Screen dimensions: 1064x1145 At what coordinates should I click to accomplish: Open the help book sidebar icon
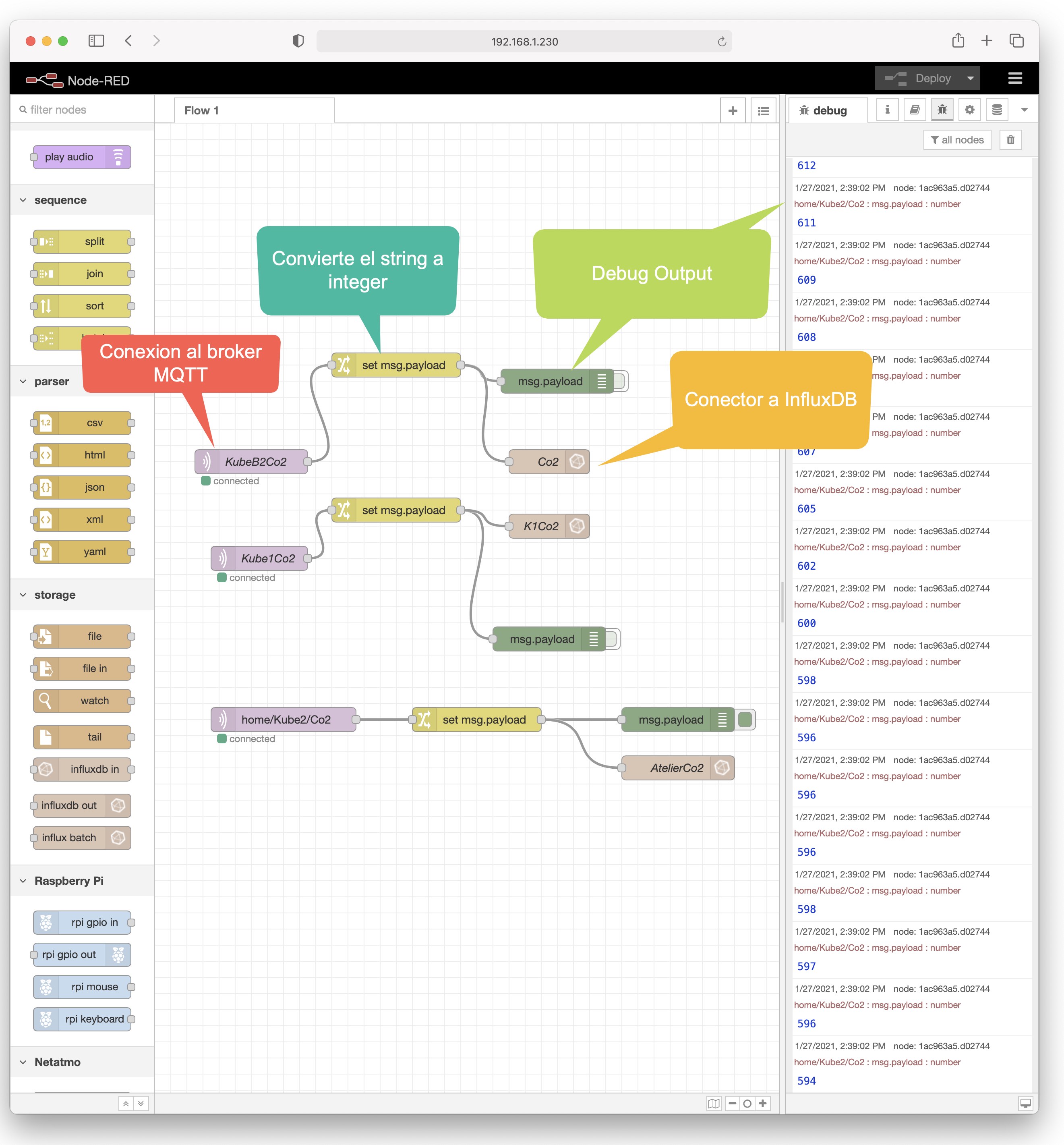(x=915, y=110)
